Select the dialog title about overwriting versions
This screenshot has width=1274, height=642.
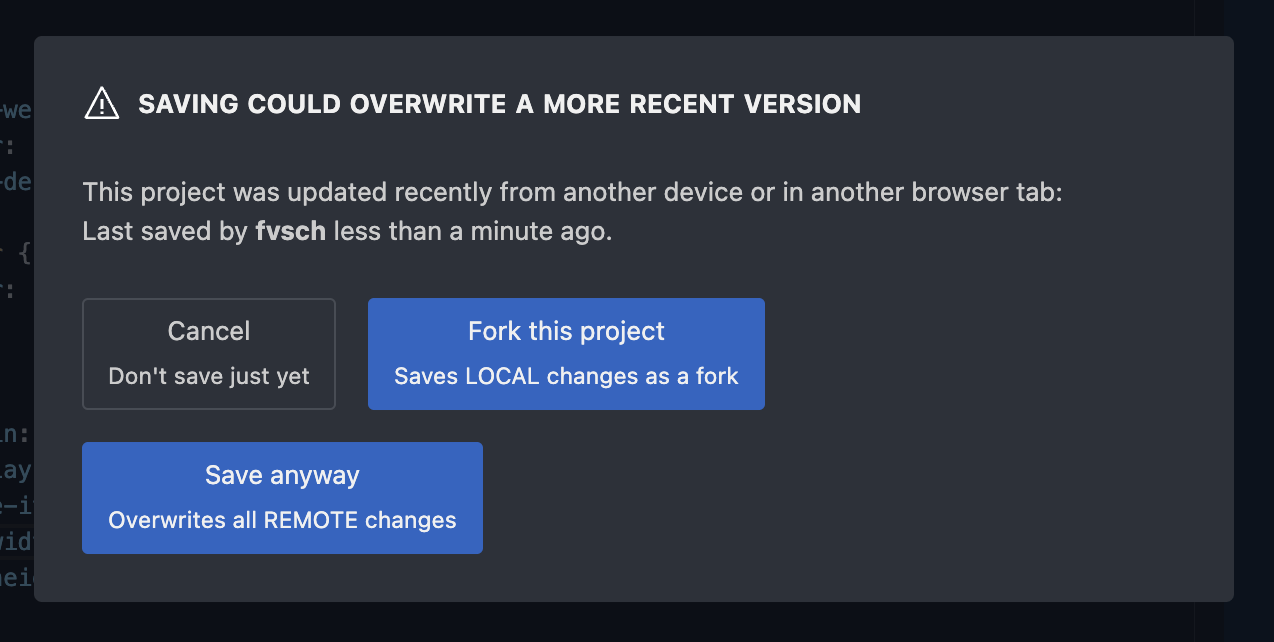tap(500, 103)
